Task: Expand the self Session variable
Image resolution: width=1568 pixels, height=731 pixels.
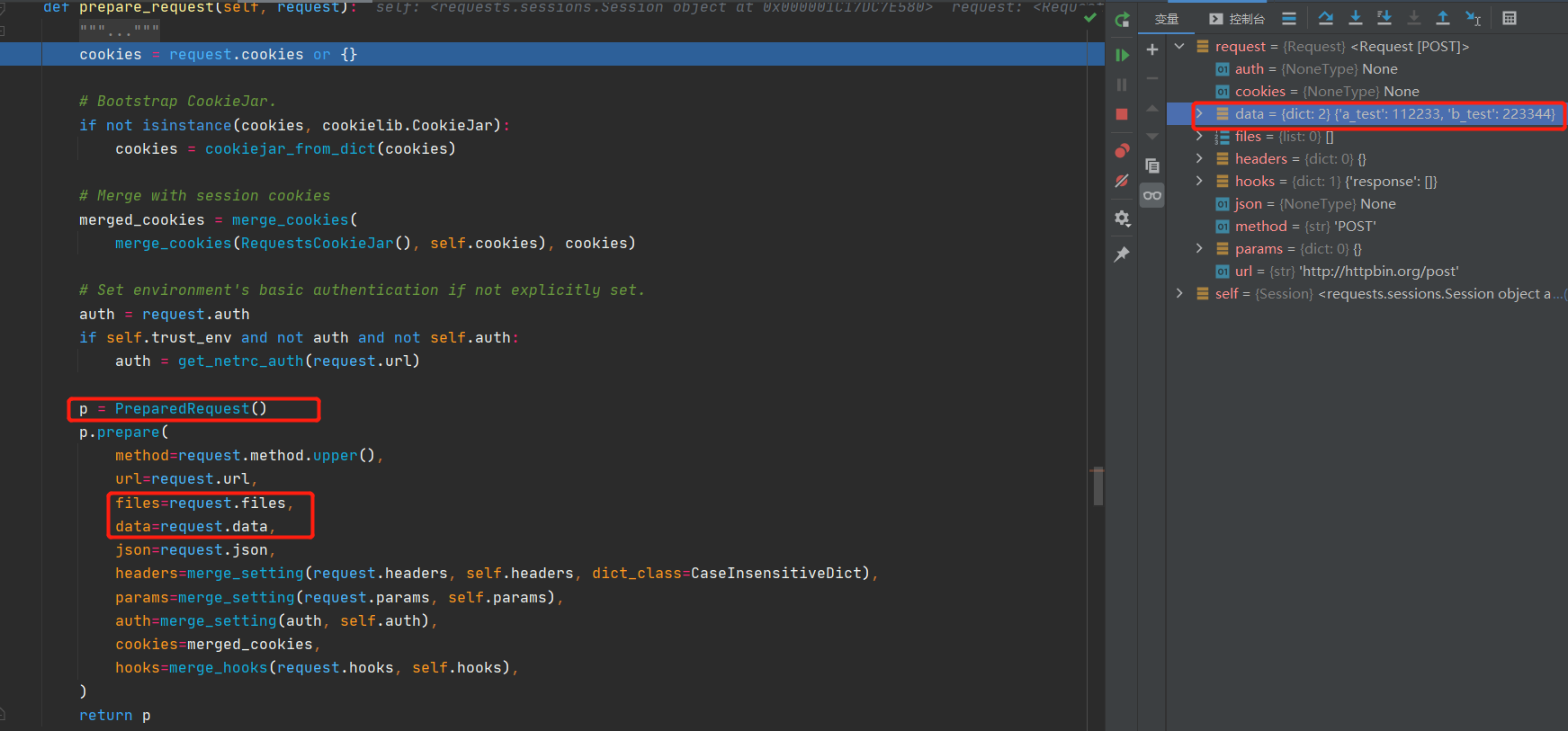Action: pos(1179,293)
